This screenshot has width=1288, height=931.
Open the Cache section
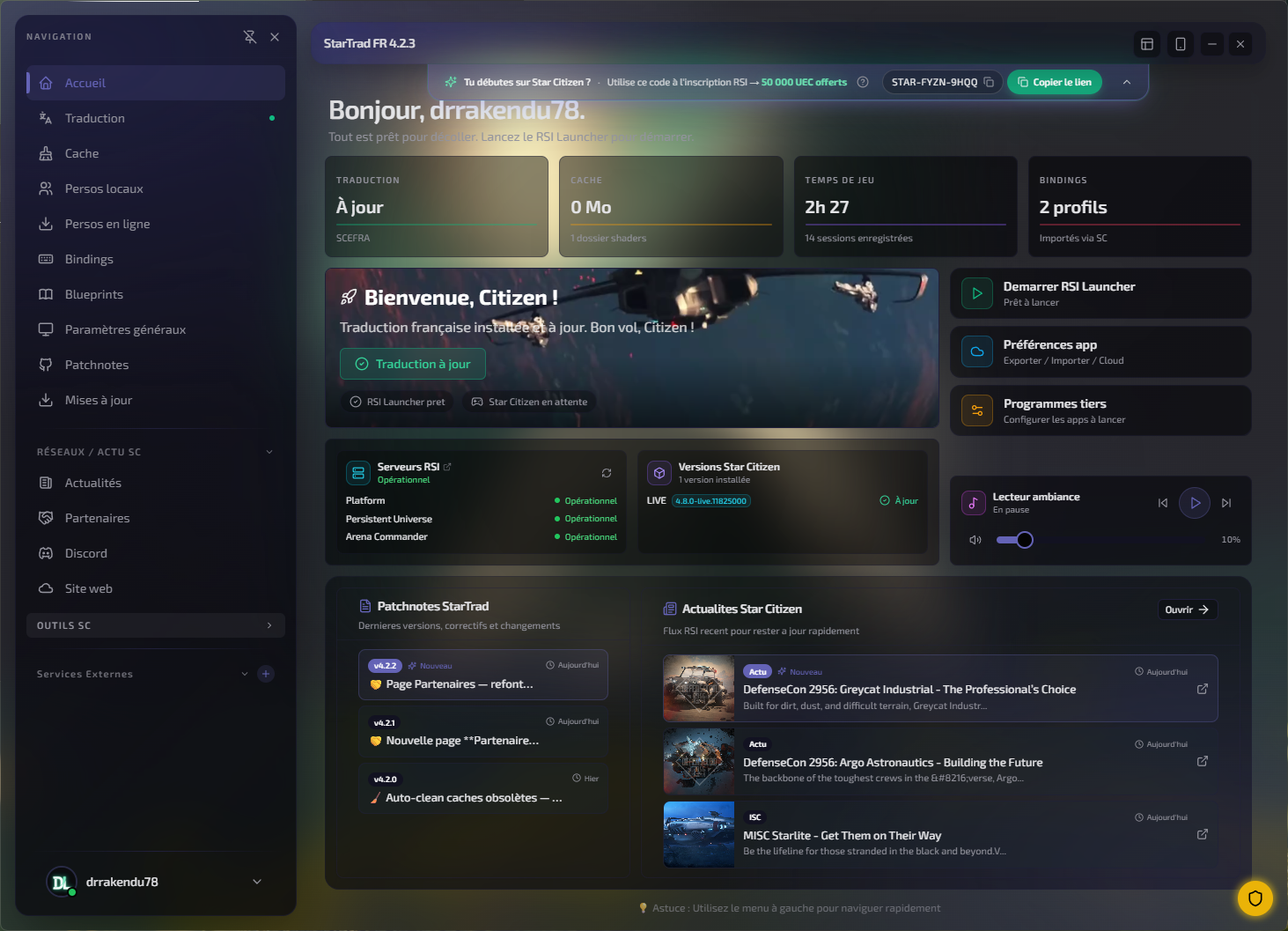(x=156, y=153)
